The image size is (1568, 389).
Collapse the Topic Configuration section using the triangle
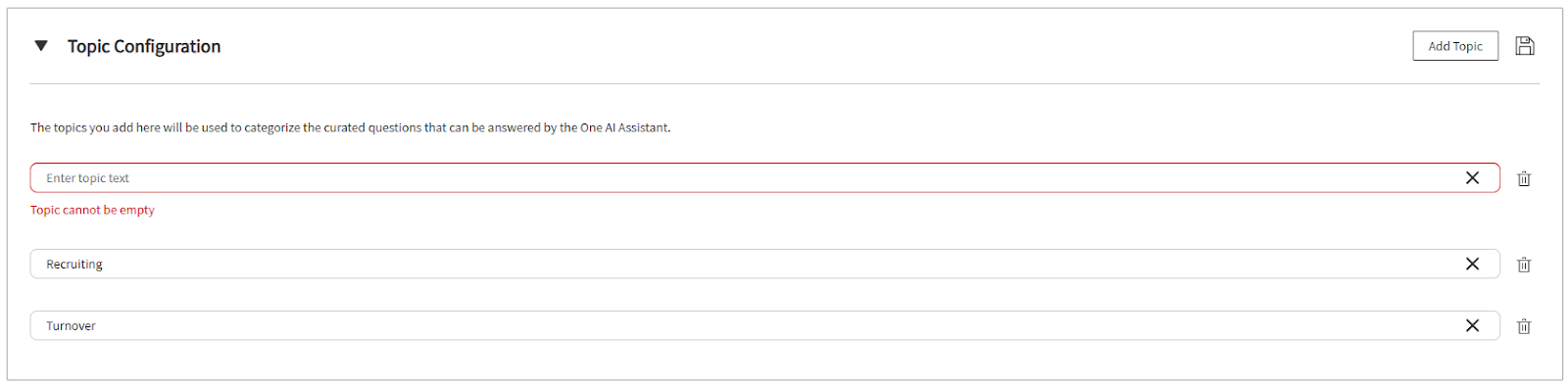pos(41,45)
